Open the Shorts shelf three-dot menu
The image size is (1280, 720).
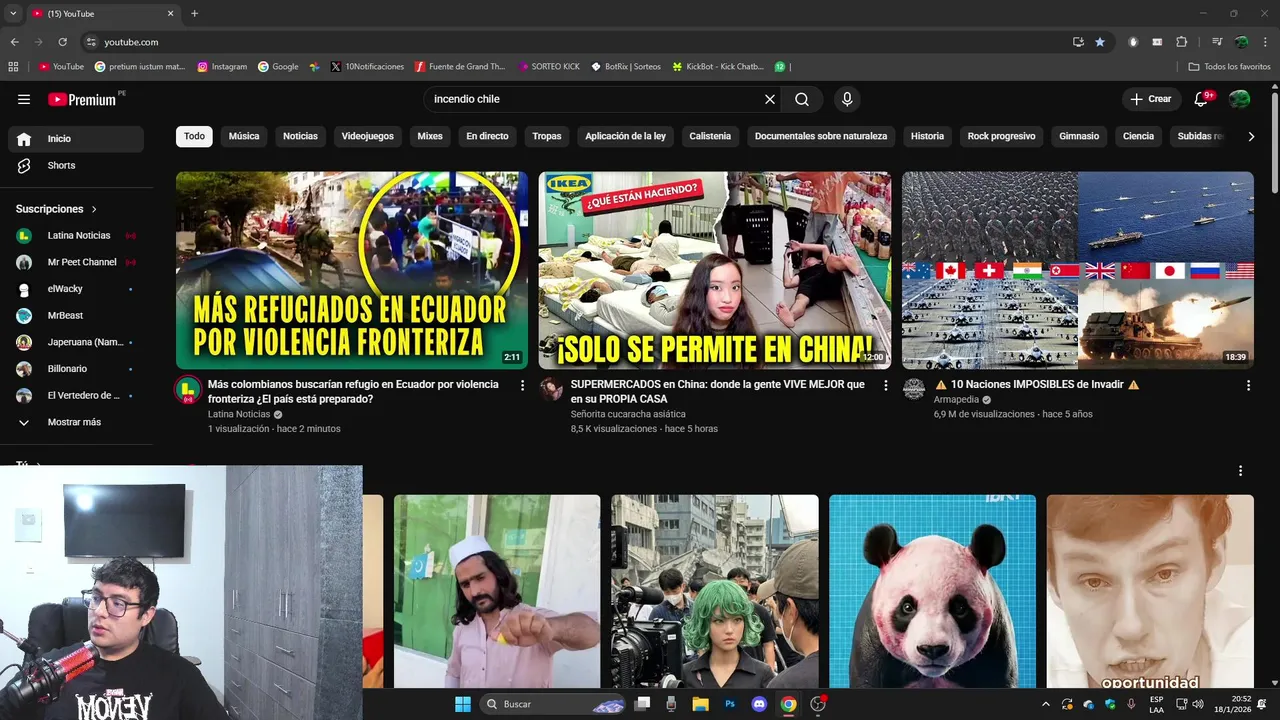tap(1240, 470)
